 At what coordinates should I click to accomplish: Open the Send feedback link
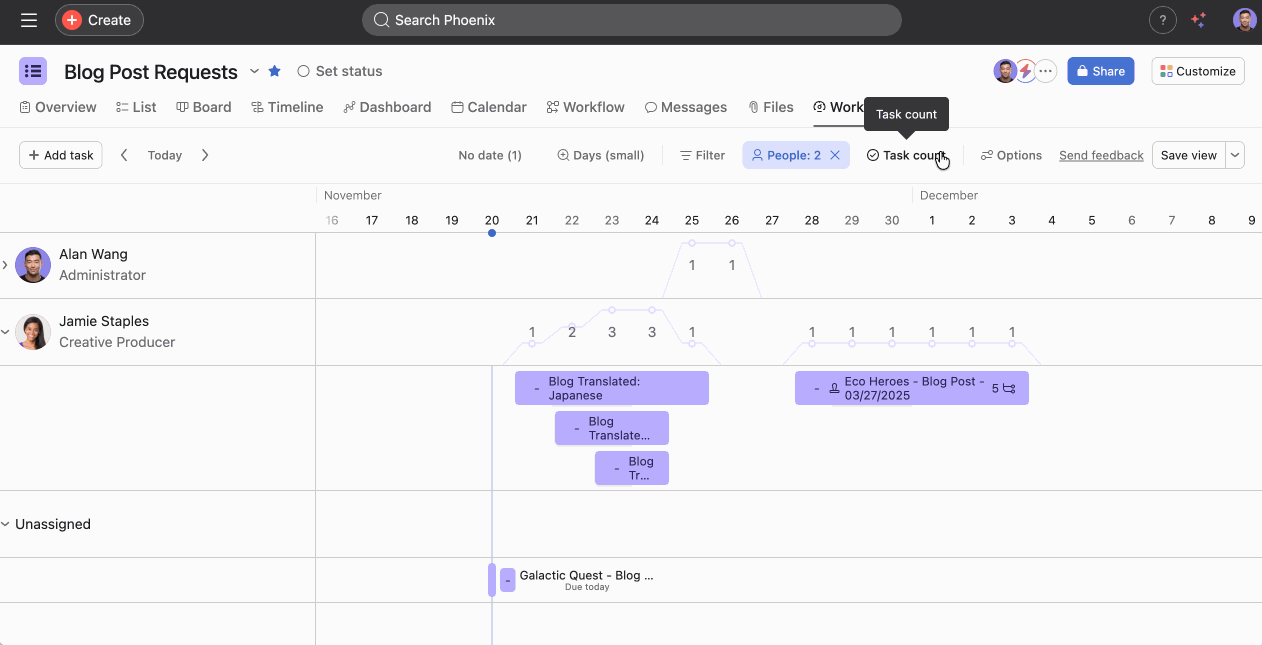(1101, 155)
